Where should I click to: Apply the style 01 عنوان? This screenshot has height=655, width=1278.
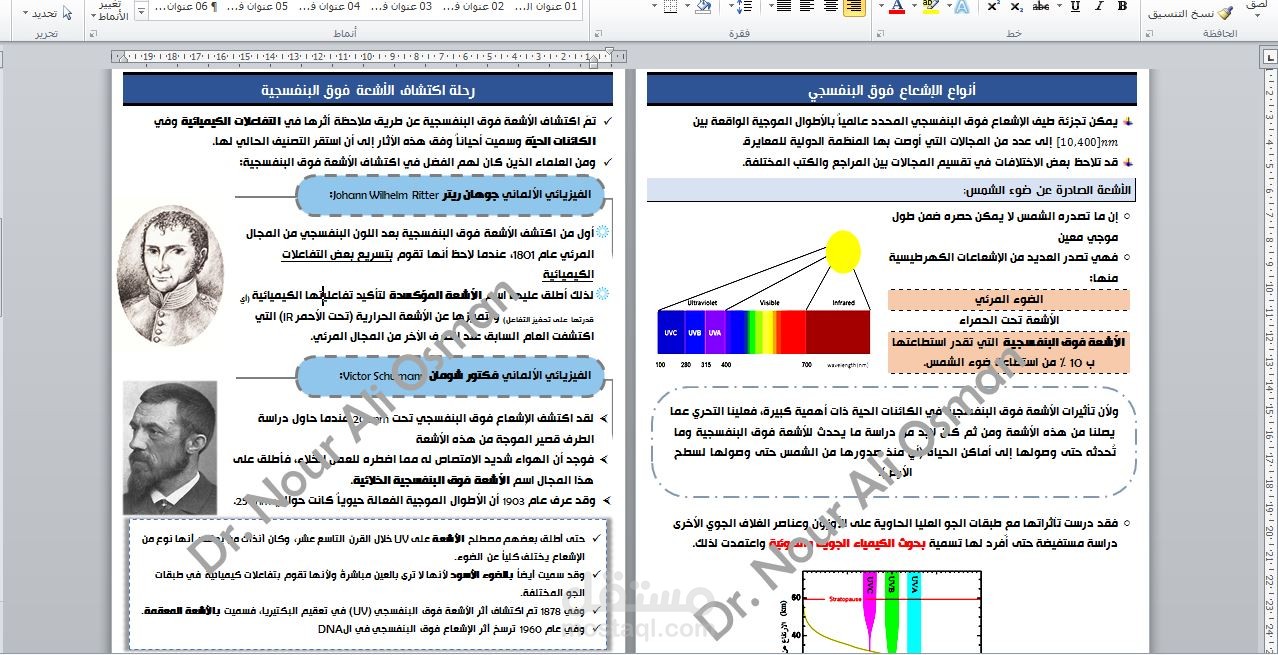click(x=545, y=7)
